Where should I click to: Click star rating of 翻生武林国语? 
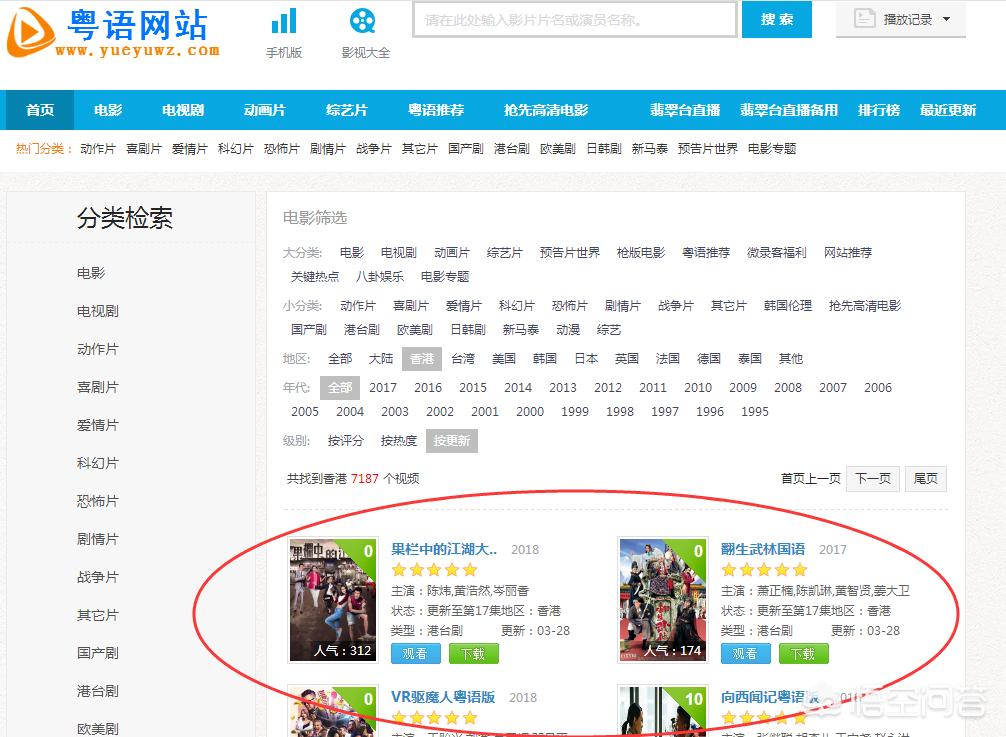coord(764,570)
